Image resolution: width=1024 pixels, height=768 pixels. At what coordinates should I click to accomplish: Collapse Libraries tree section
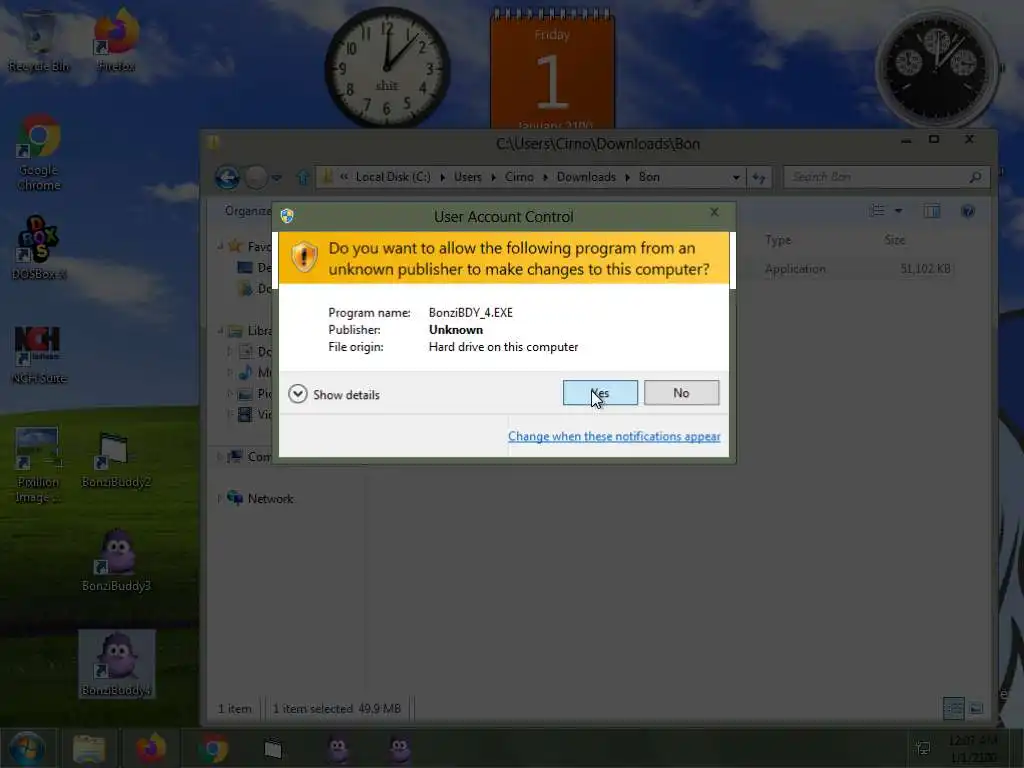(x=220, y=330)
